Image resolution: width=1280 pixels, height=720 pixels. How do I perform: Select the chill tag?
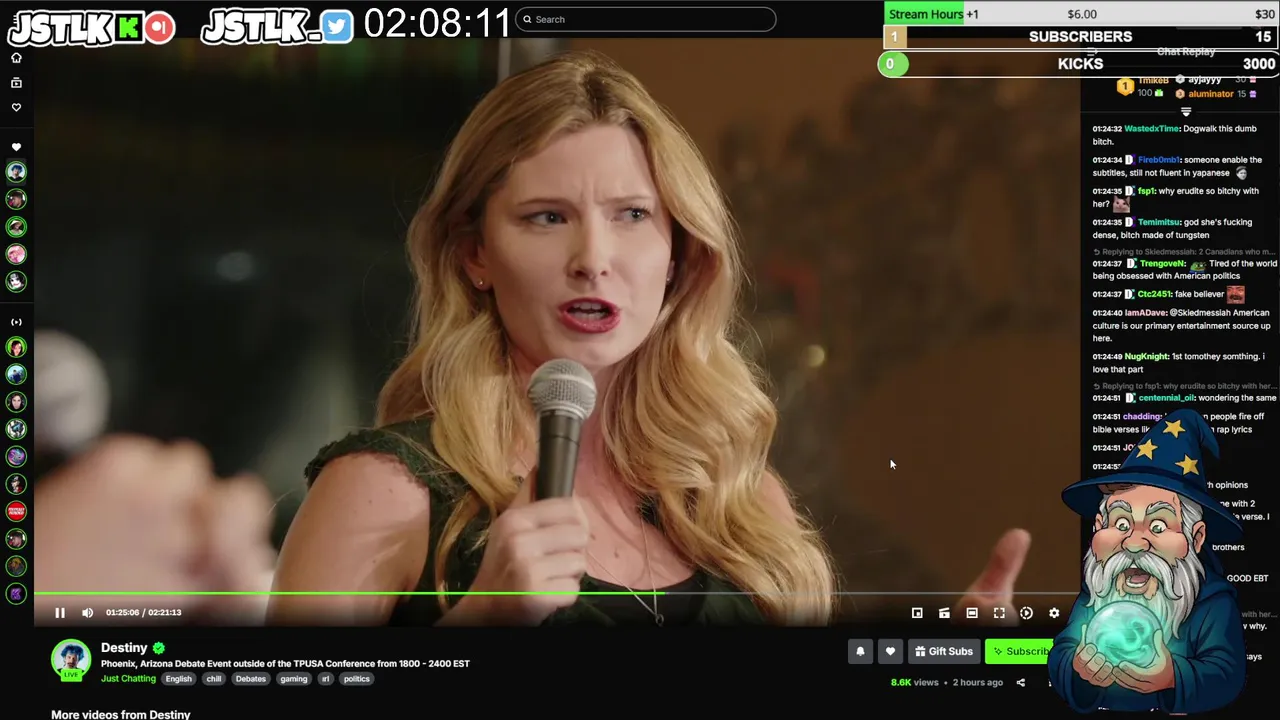tap(214, 679)
